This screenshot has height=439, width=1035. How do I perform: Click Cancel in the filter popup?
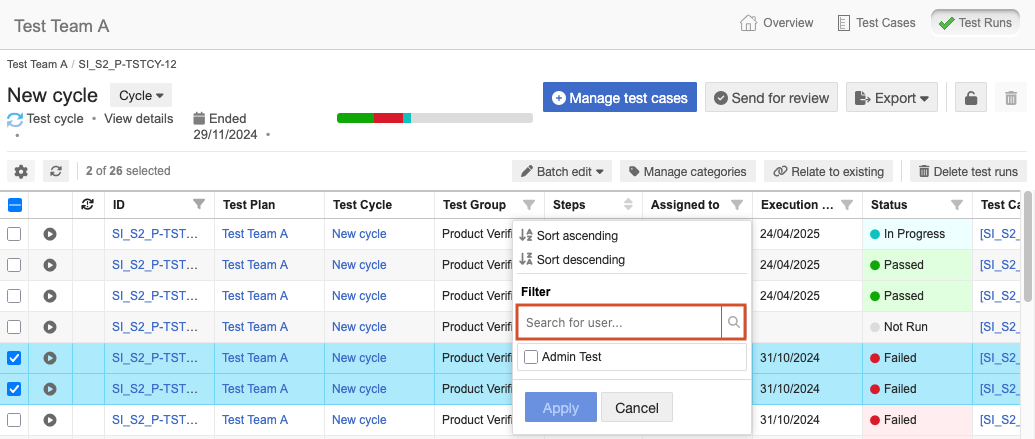(637, 408)
